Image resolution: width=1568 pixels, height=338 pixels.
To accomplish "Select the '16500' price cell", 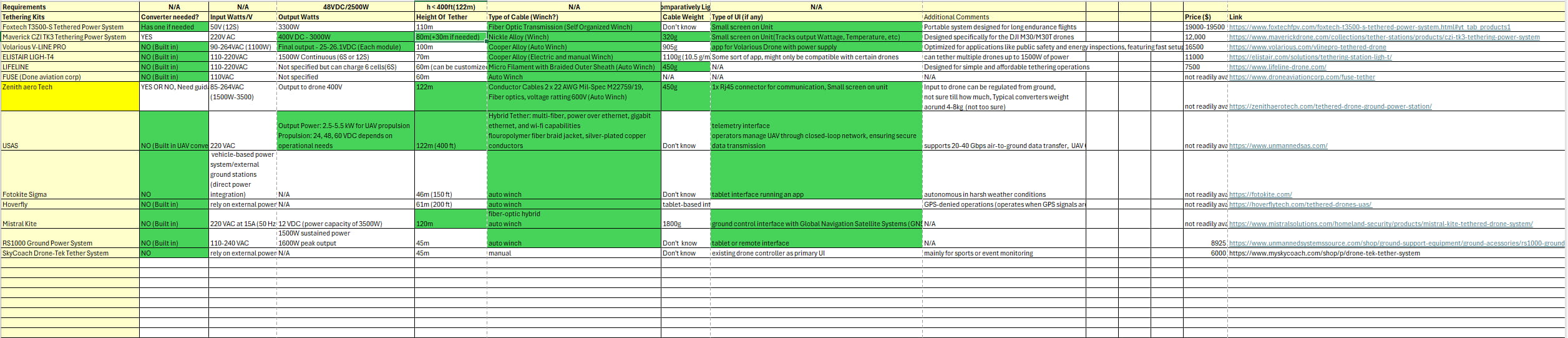I will click(1205, 47).
